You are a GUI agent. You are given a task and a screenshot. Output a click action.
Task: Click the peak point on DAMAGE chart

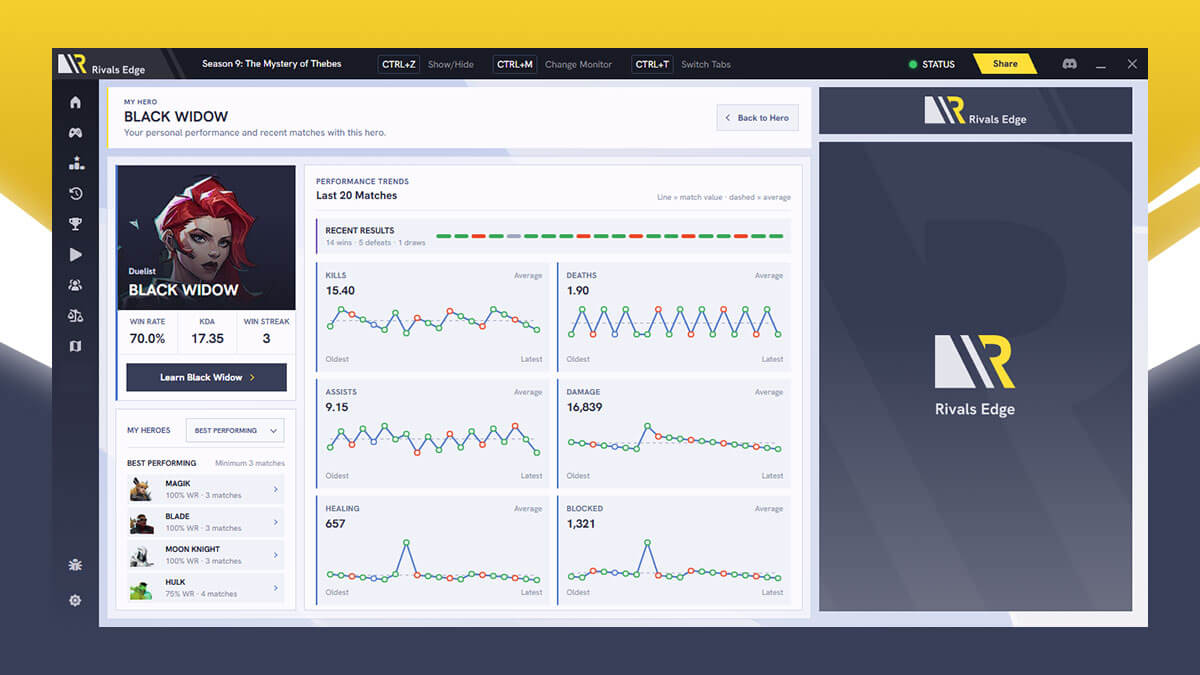pyautogui.click(x=647, y=427)
